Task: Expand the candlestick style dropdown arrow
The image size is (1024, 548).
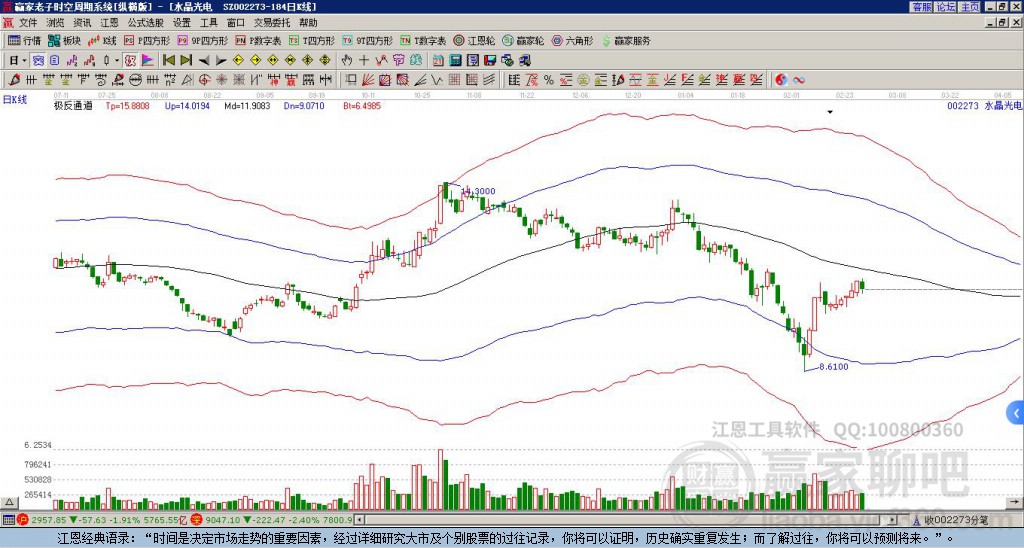Action: (117, 61)
